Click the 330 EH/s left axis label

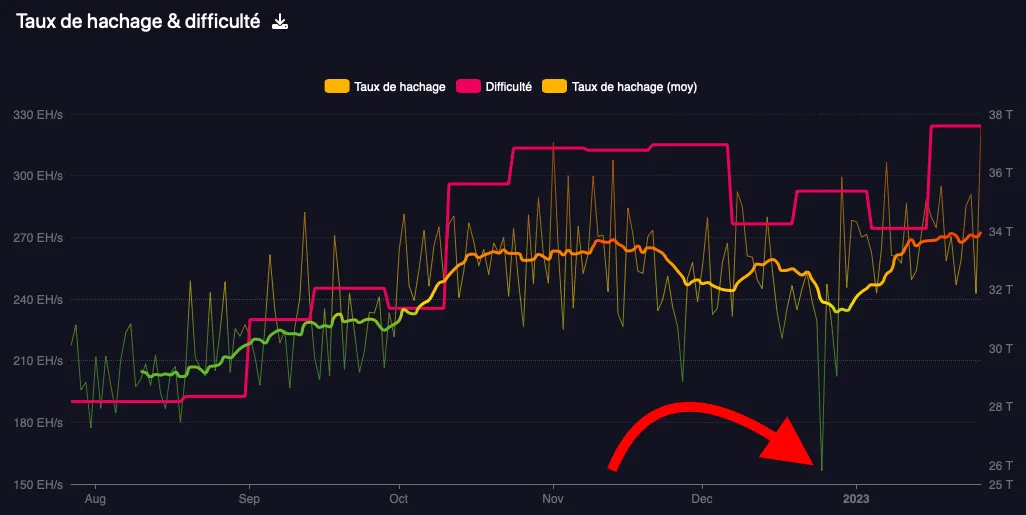[38, 115]
